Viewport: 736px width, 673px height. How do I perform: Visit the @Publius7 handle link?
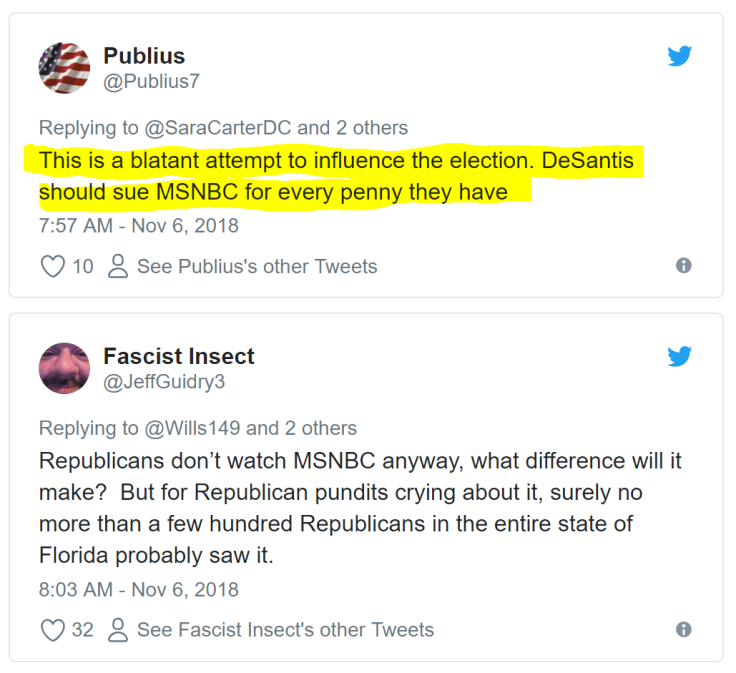[151, 82]
